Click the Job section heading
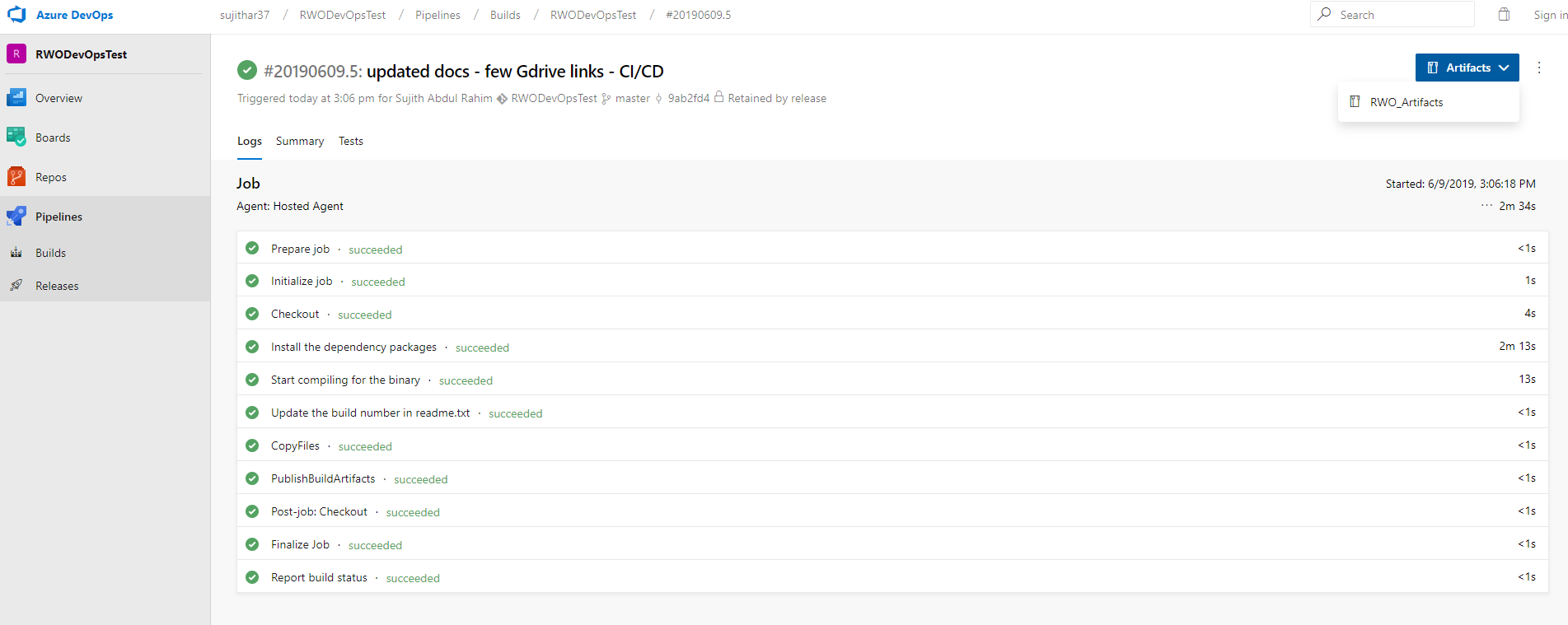The height and width of the screenshot is (625, 1568). 248,184
